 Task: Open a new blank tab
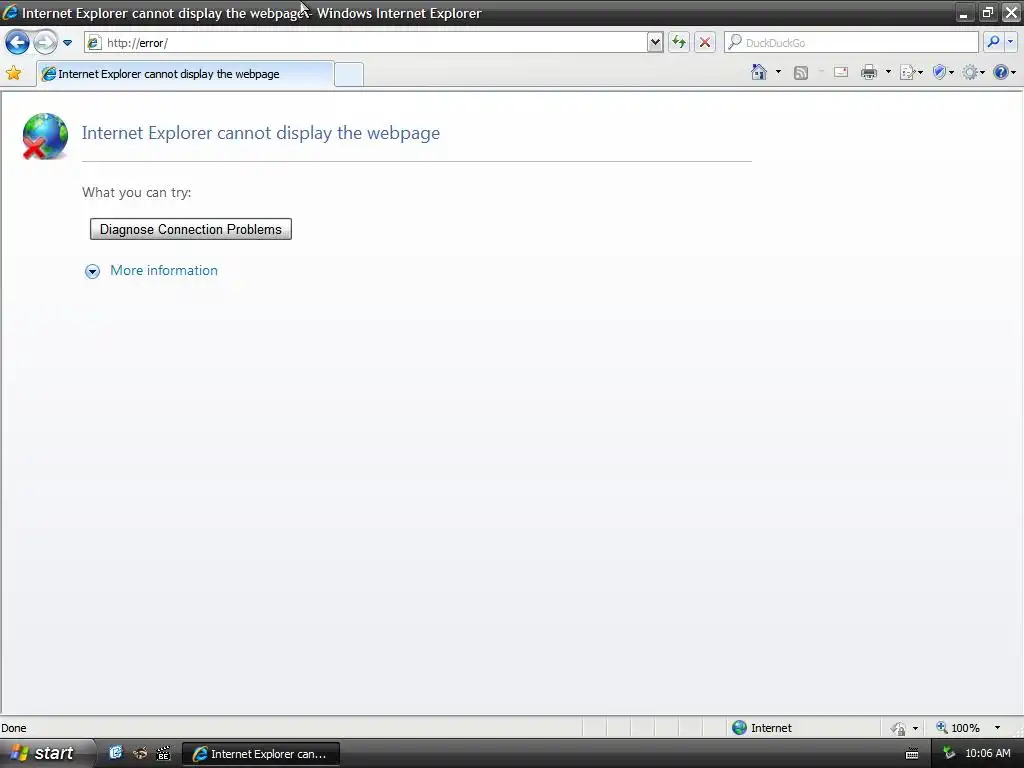pos(349,74)
